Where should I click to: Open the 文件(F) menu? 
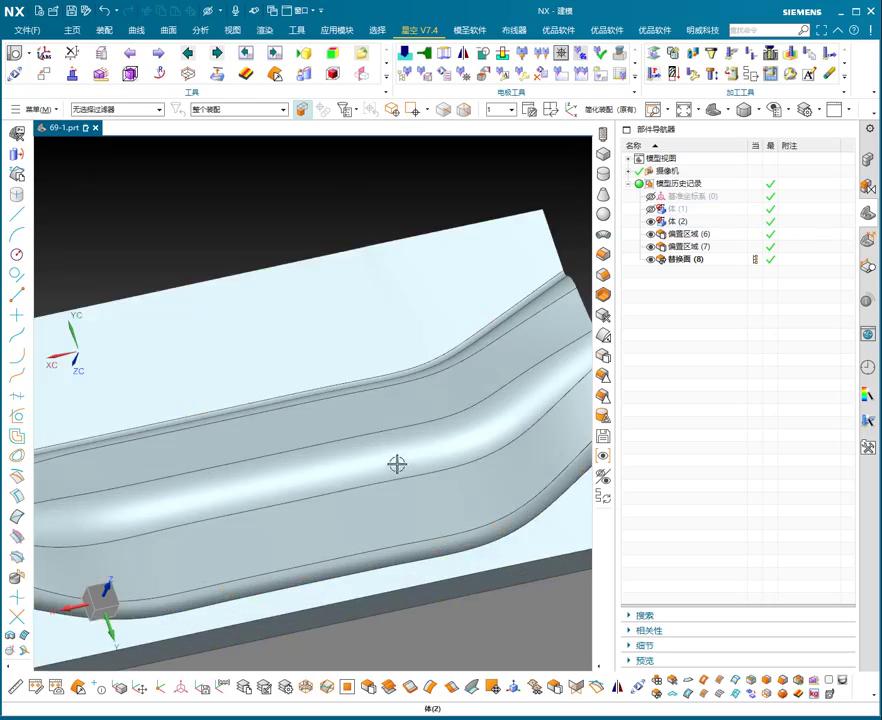click(27, 30)
